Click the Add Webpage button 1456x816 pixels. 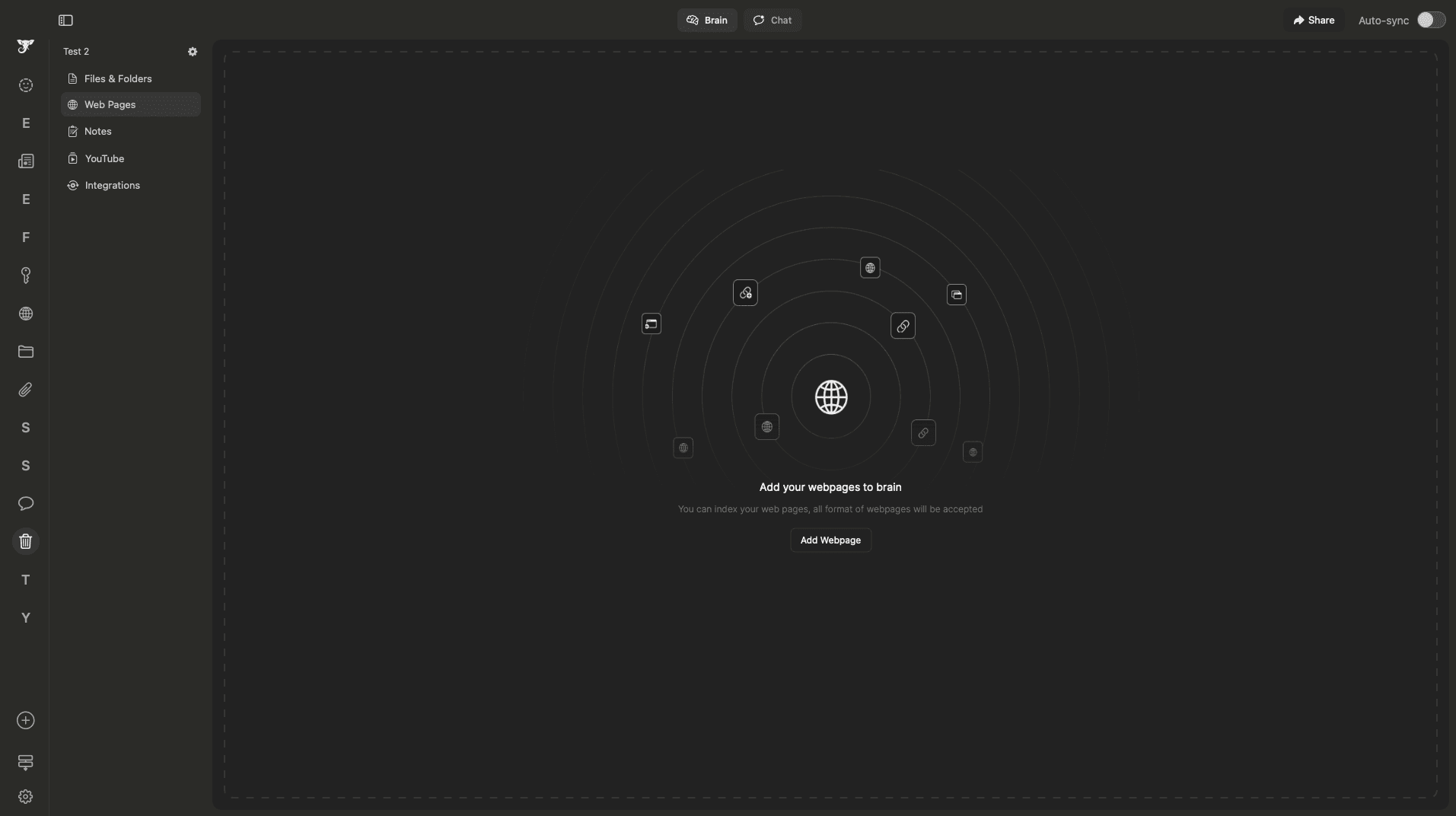click(x=830, y=540)
